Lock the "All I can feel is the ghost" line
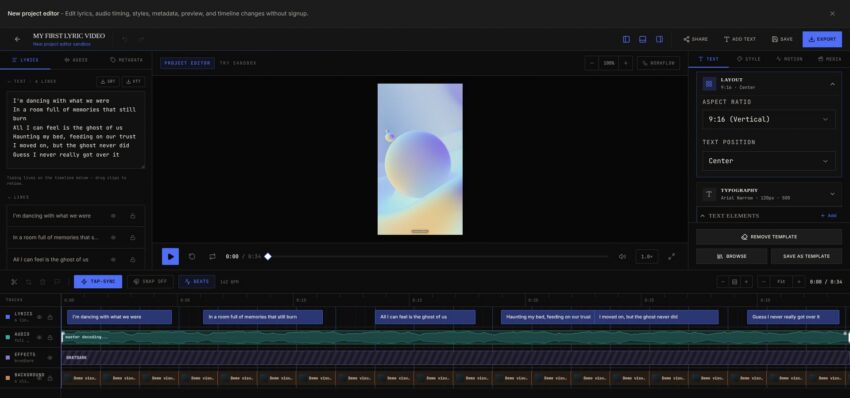 coord(132,259)
